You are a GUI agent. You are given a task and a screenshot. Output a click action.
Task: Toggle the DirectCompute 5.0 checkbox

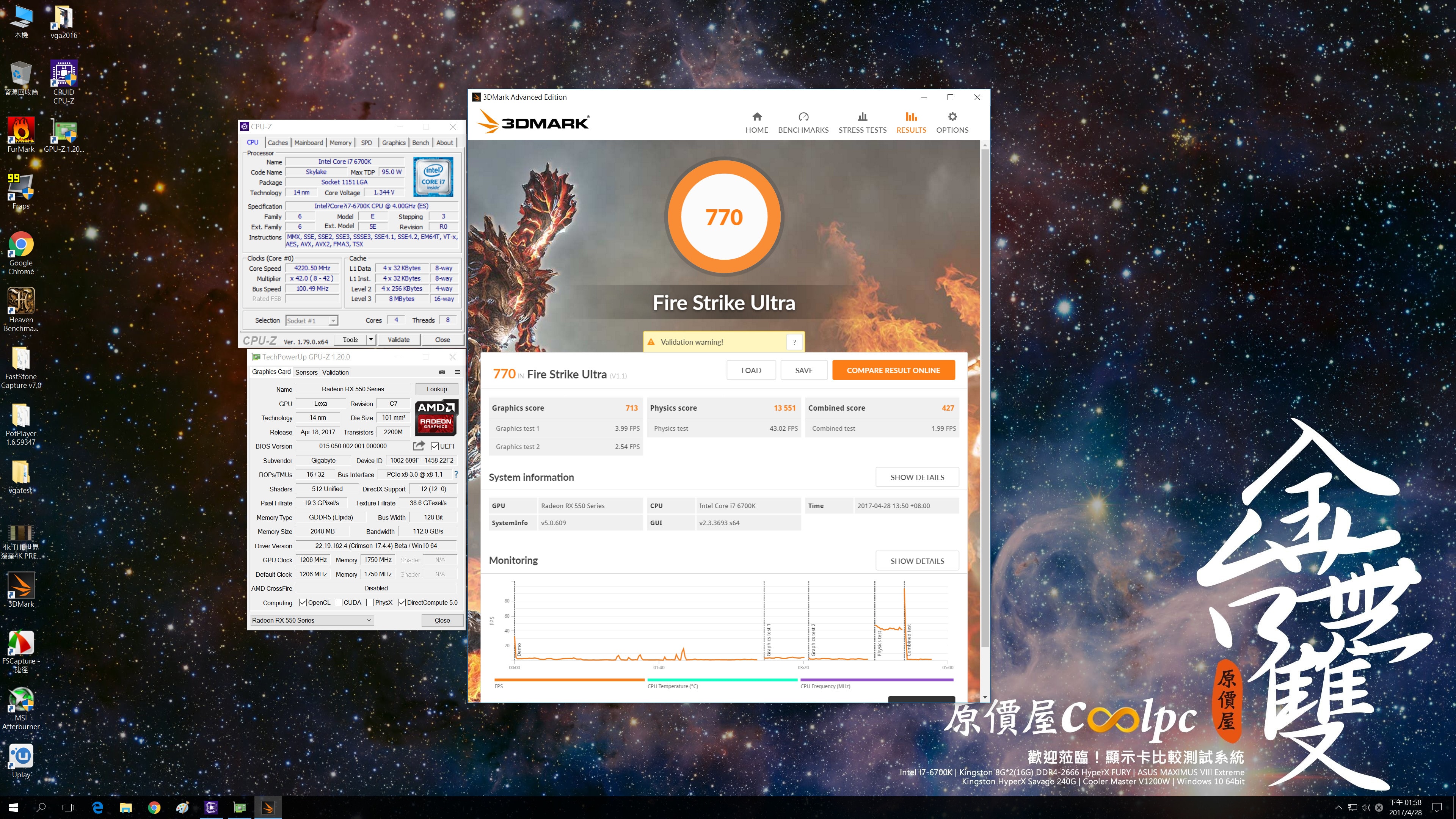click(401, 602)
